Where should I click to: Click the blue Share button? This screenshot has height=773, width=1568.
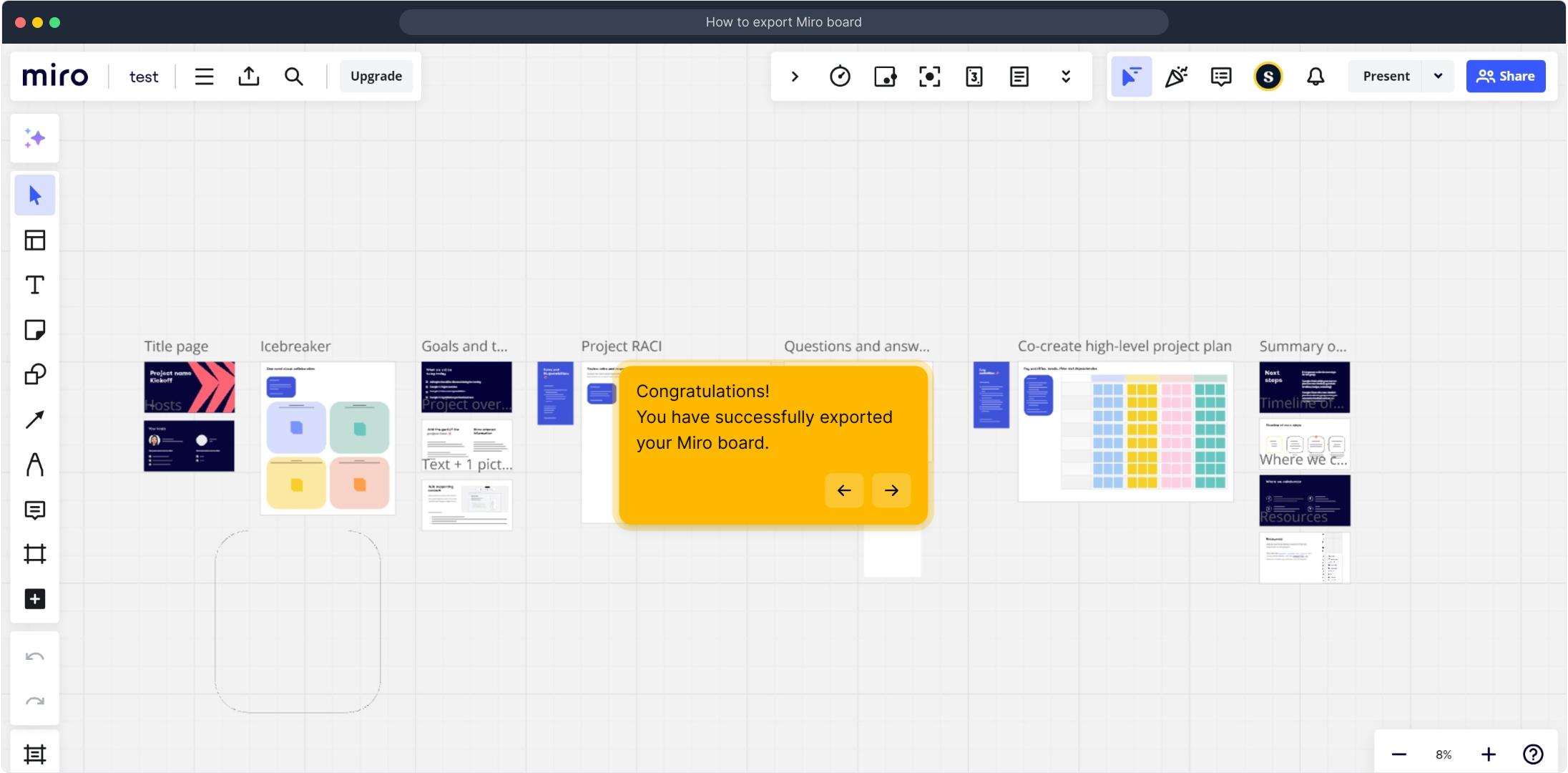pos(1505,77)
